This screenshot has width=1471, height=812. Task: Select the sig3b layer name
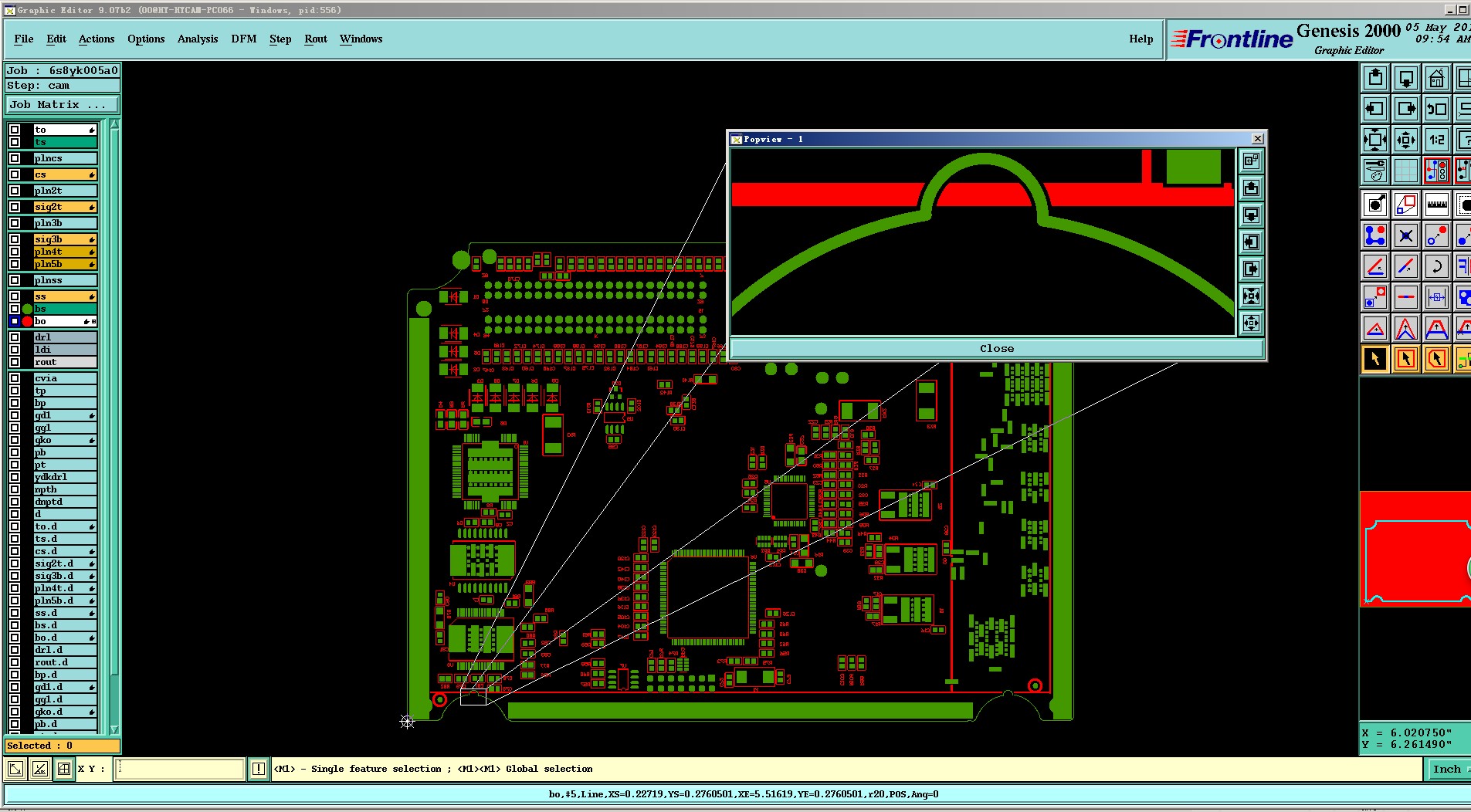coord(66,239)
